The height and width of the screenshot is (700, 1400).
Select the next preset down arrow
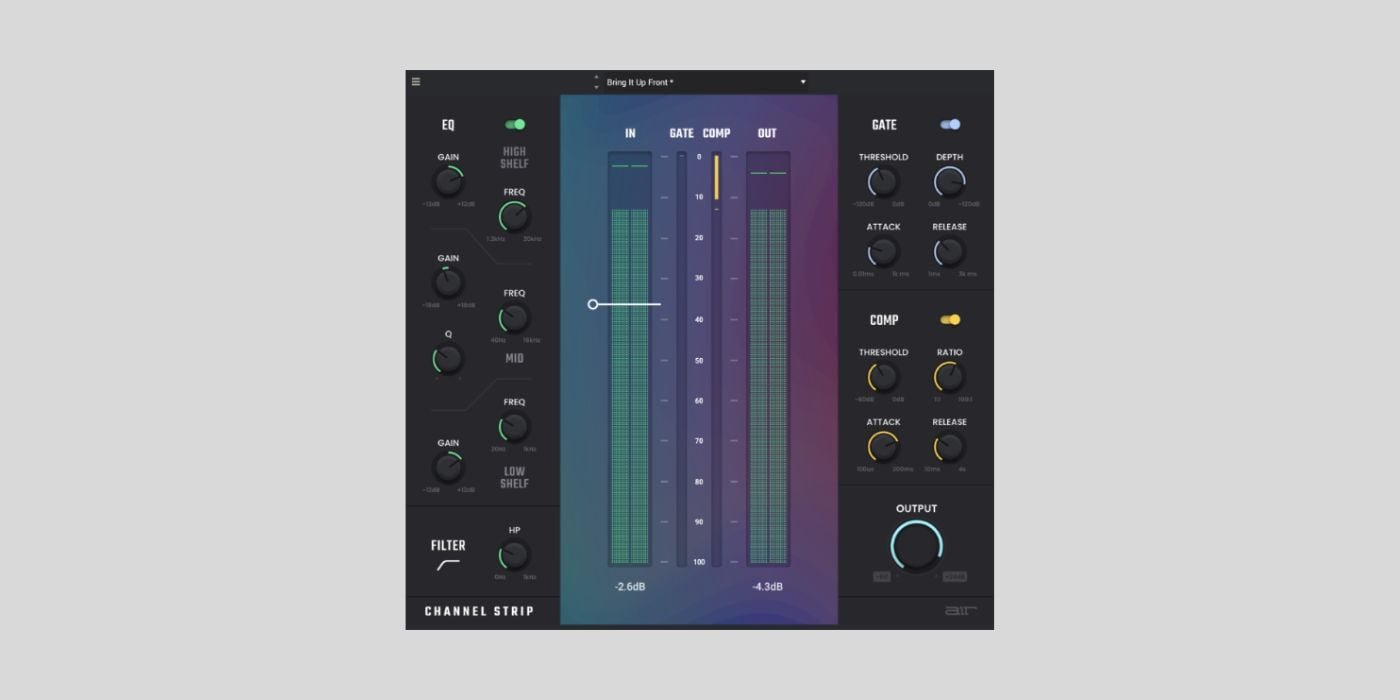(x=597, y=87)
